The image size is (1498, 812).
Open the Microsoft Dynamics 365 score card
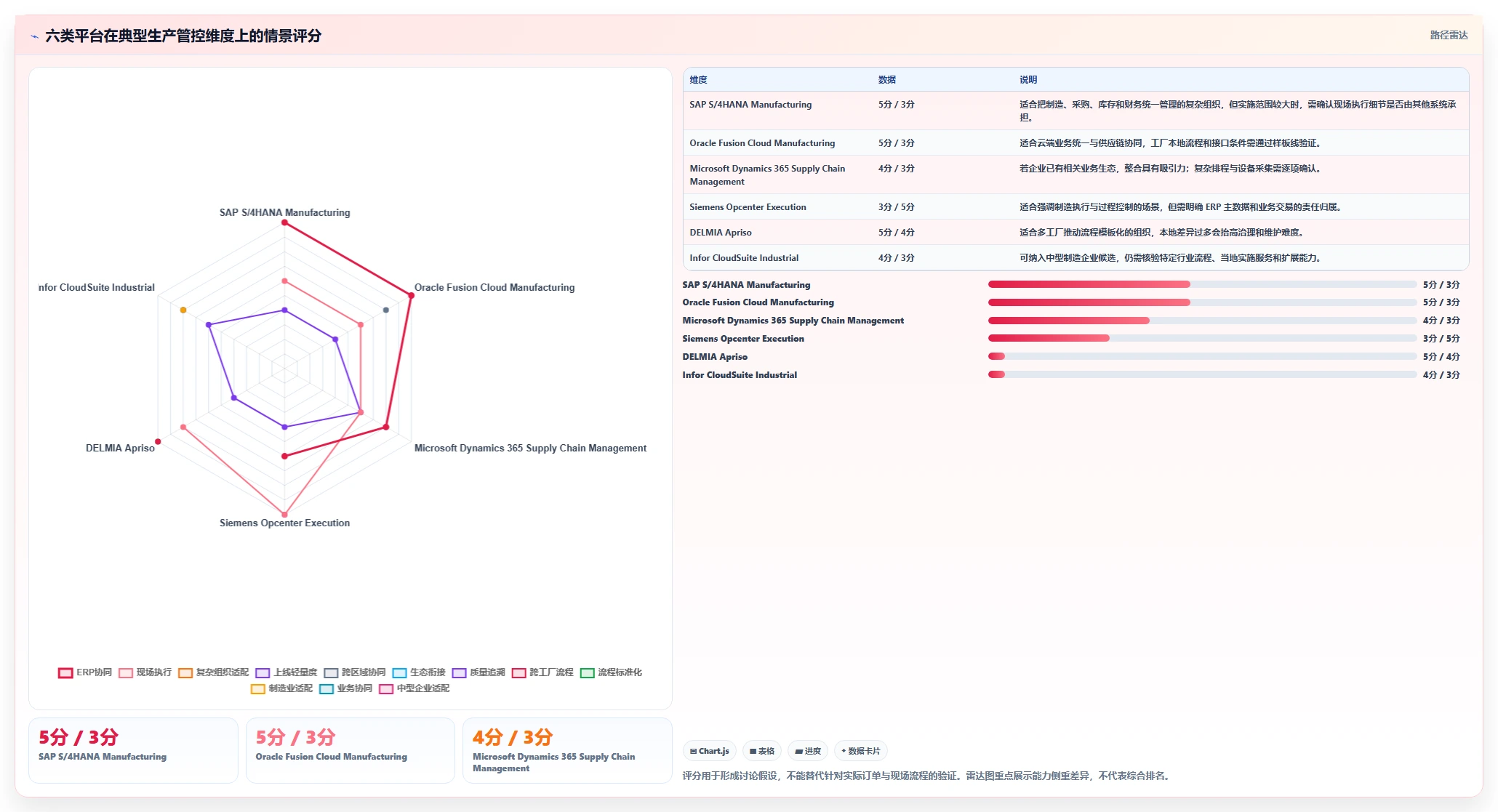coord(567,750)
